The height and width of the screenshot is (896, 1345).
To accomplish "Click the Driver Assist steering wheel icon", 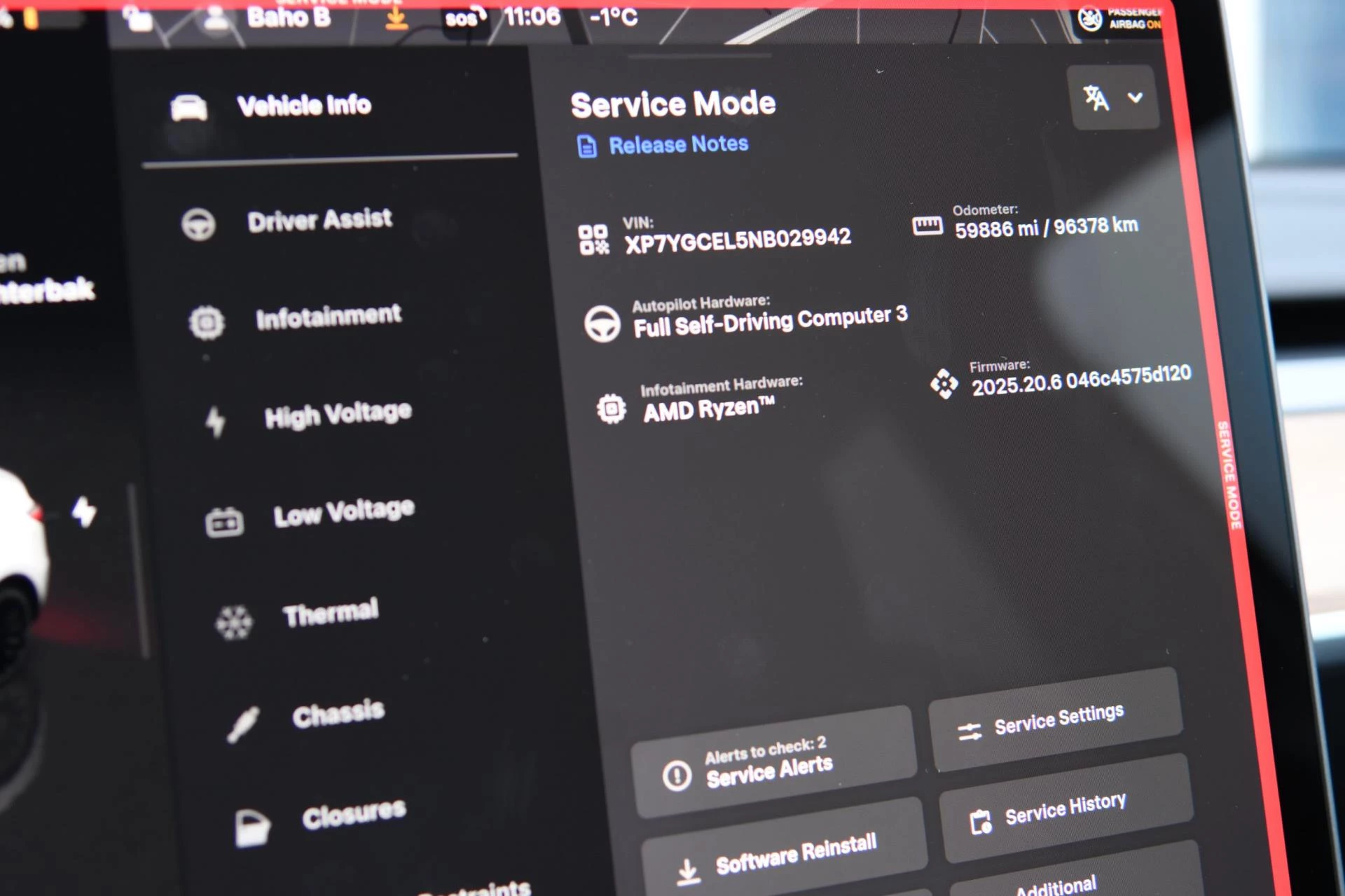I will tap(198, 226).
